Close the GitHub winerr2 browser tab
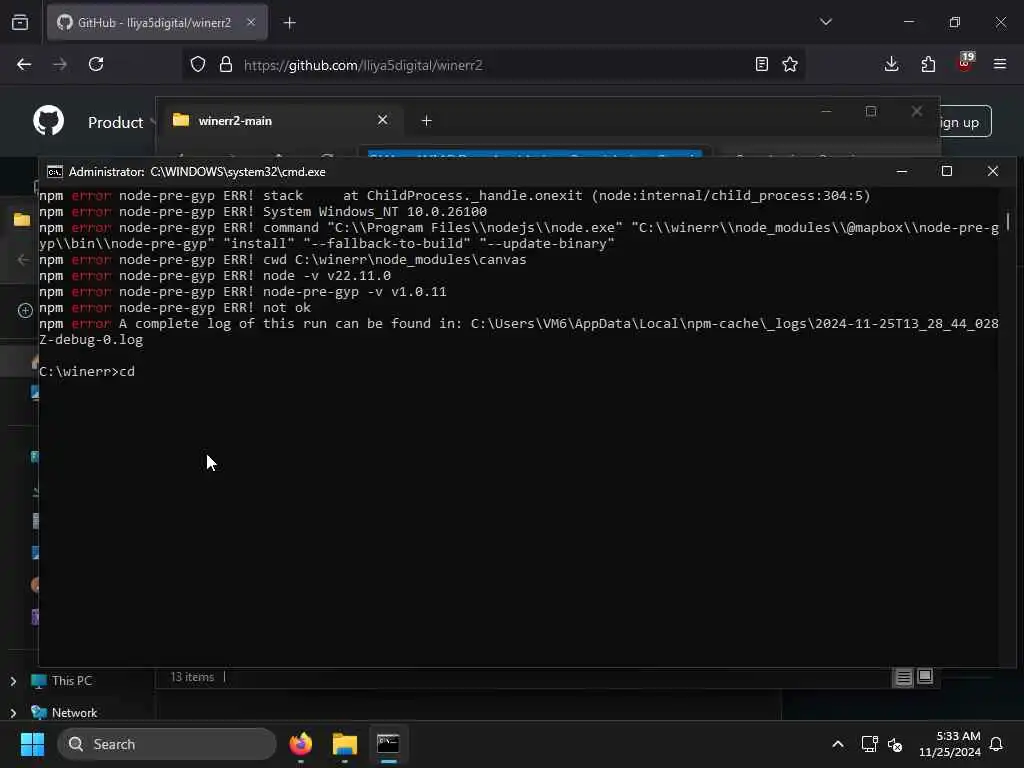The height and width of the screenshot is (768, 1024). point(251,23)
